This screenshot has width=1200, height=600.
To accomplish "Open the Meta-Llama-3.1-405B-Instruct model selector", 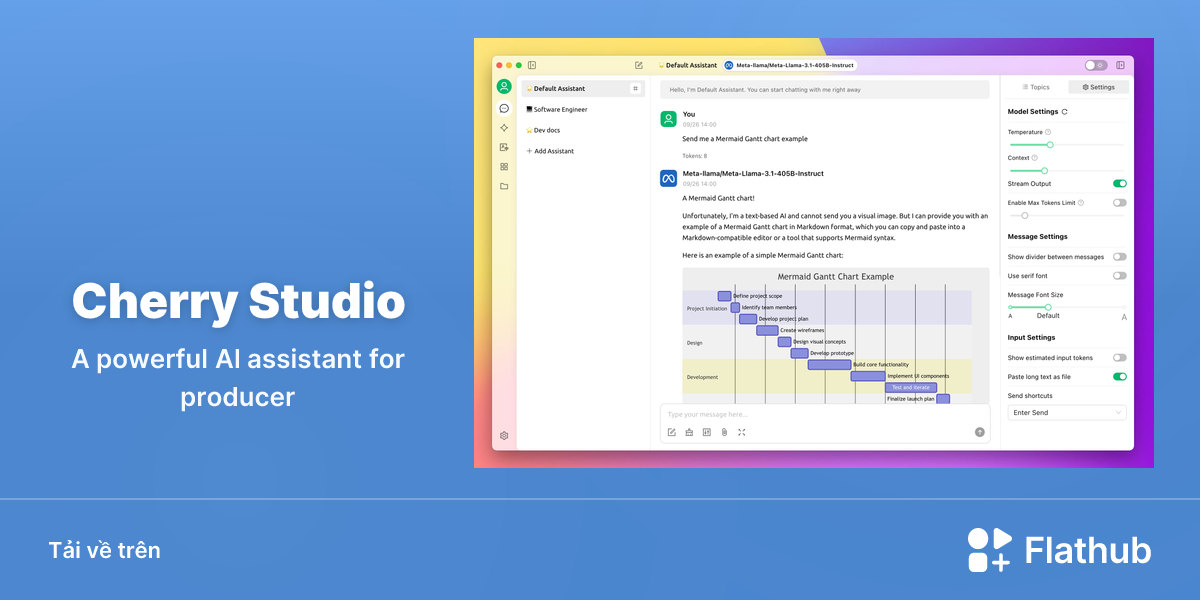I will [x=790, y=65].
